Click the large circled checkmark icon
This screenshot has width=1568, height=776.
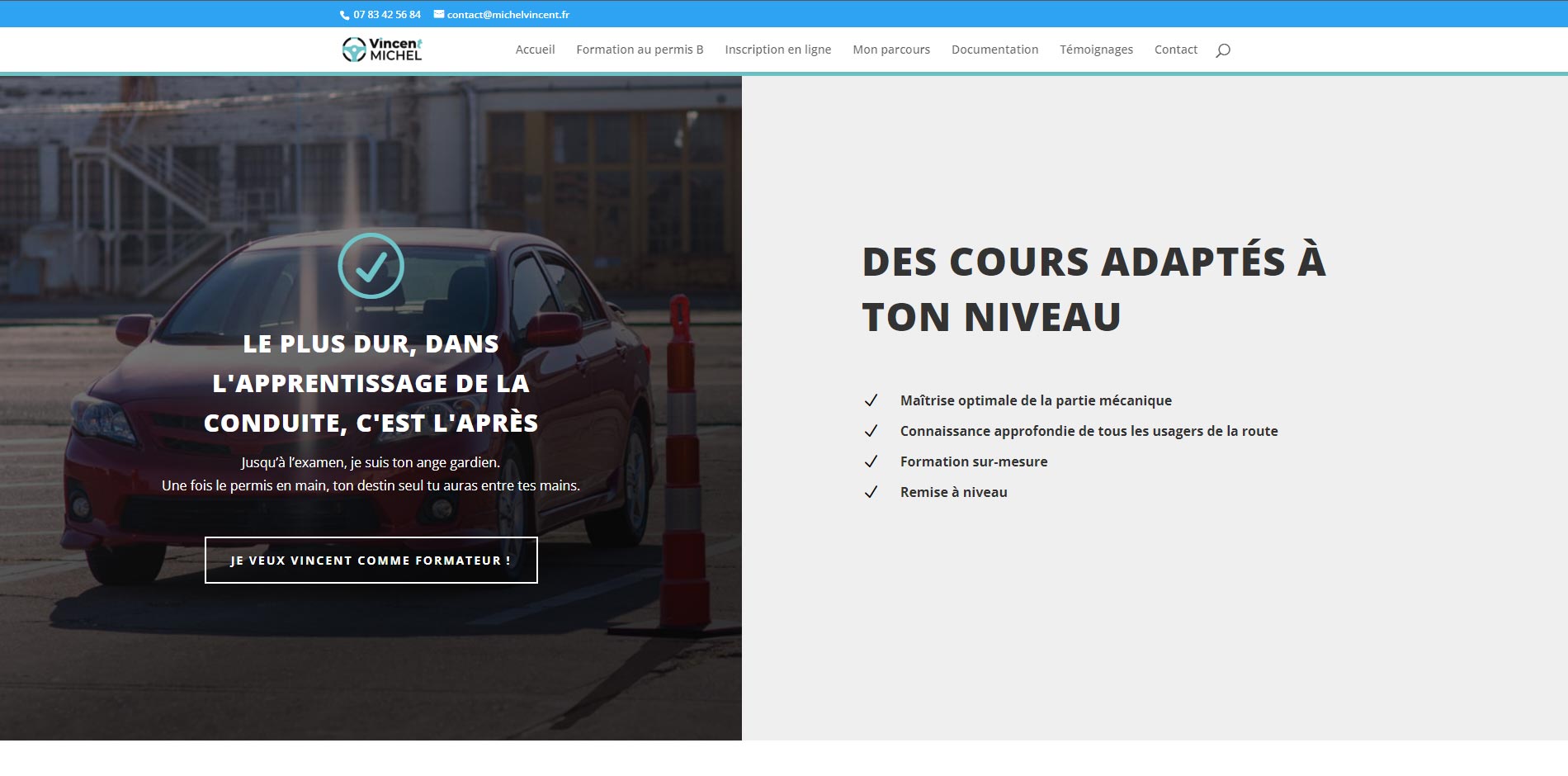[x=371, y=266]
